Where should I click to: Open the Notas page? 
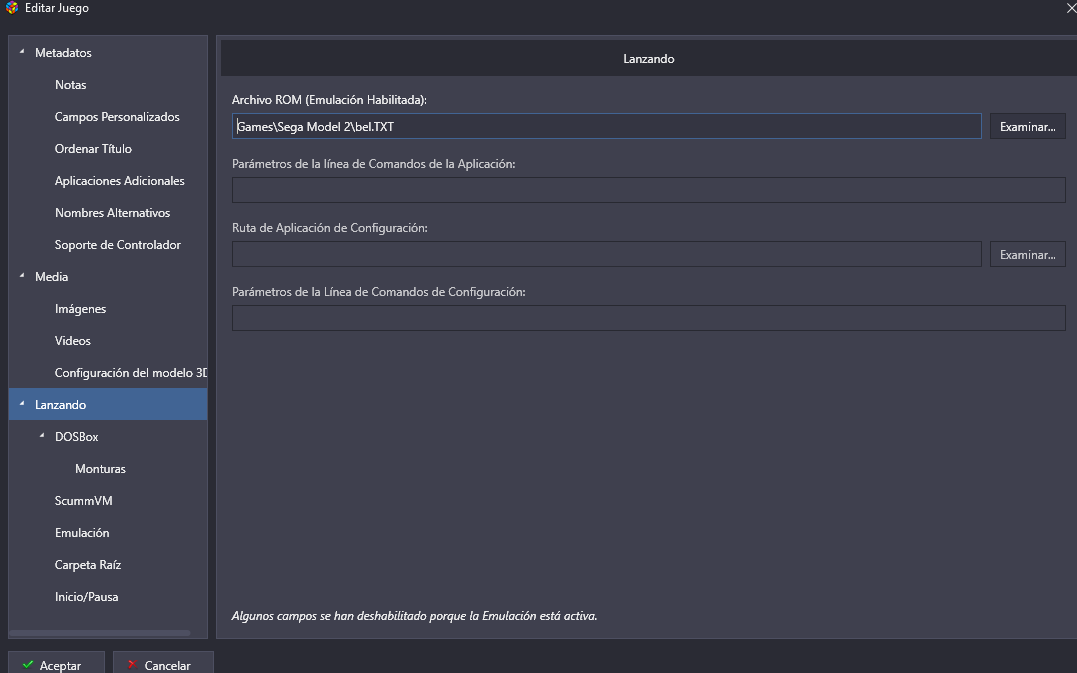71,84
